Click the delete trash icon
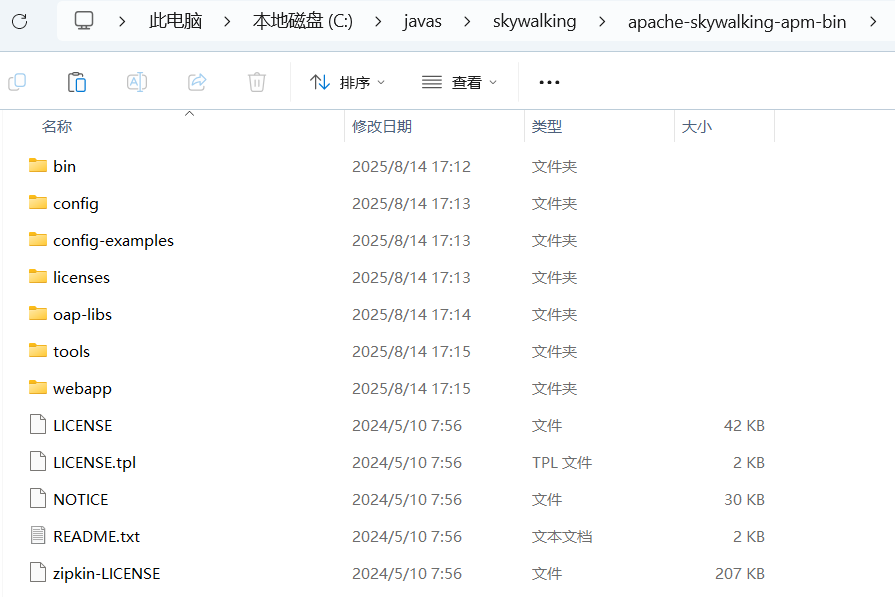The height and width of the screenshot is (597, 895). coord(257,82)
